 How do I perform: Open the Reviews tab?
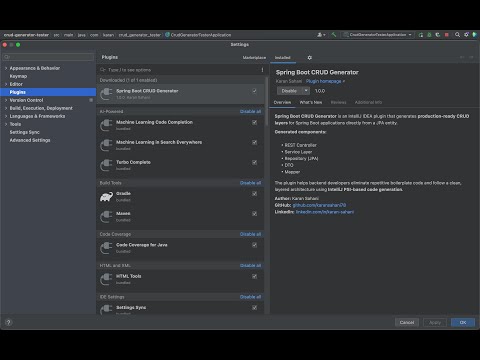(338, 102)
